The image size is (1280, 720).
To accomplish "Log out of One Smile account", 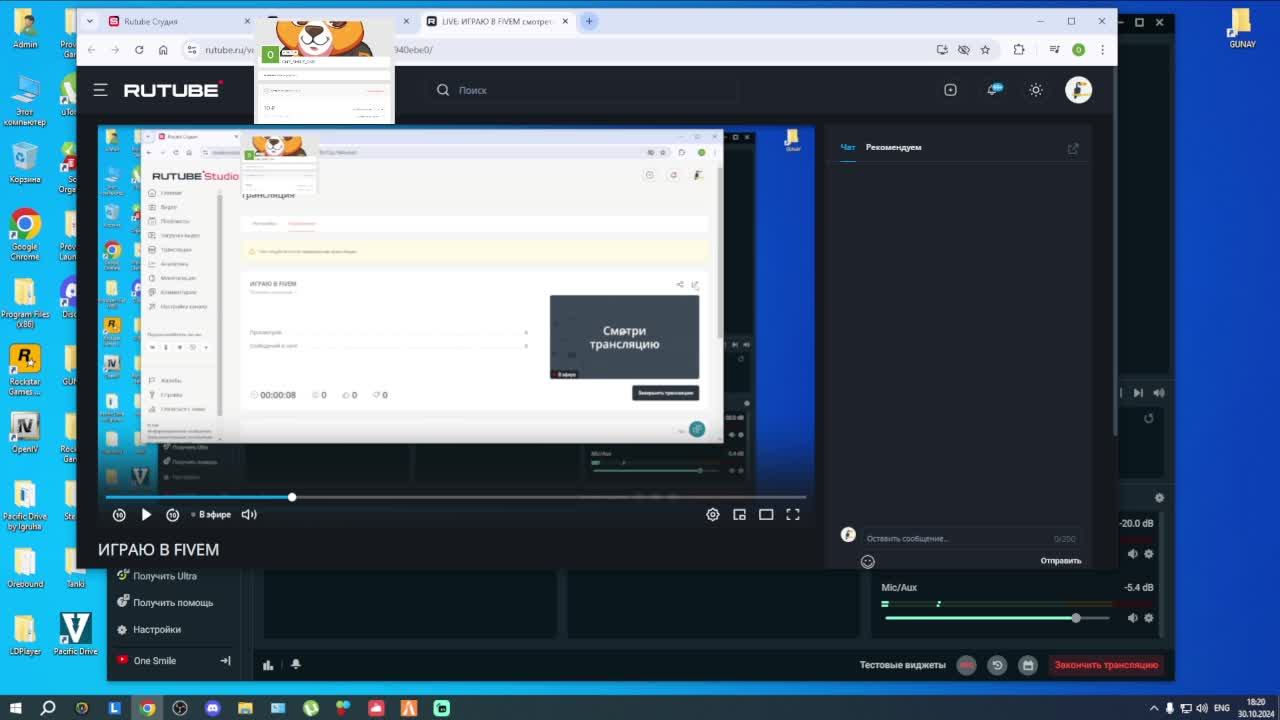I will [225, 660].
